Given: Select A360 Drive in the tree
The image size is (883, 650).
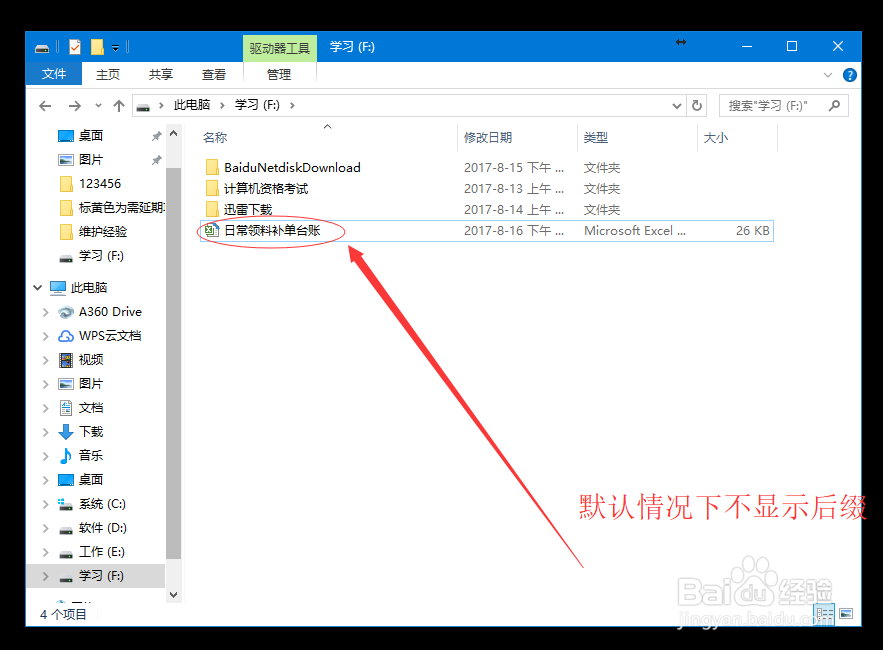Looking at the screenshot, I should point(110,311).
